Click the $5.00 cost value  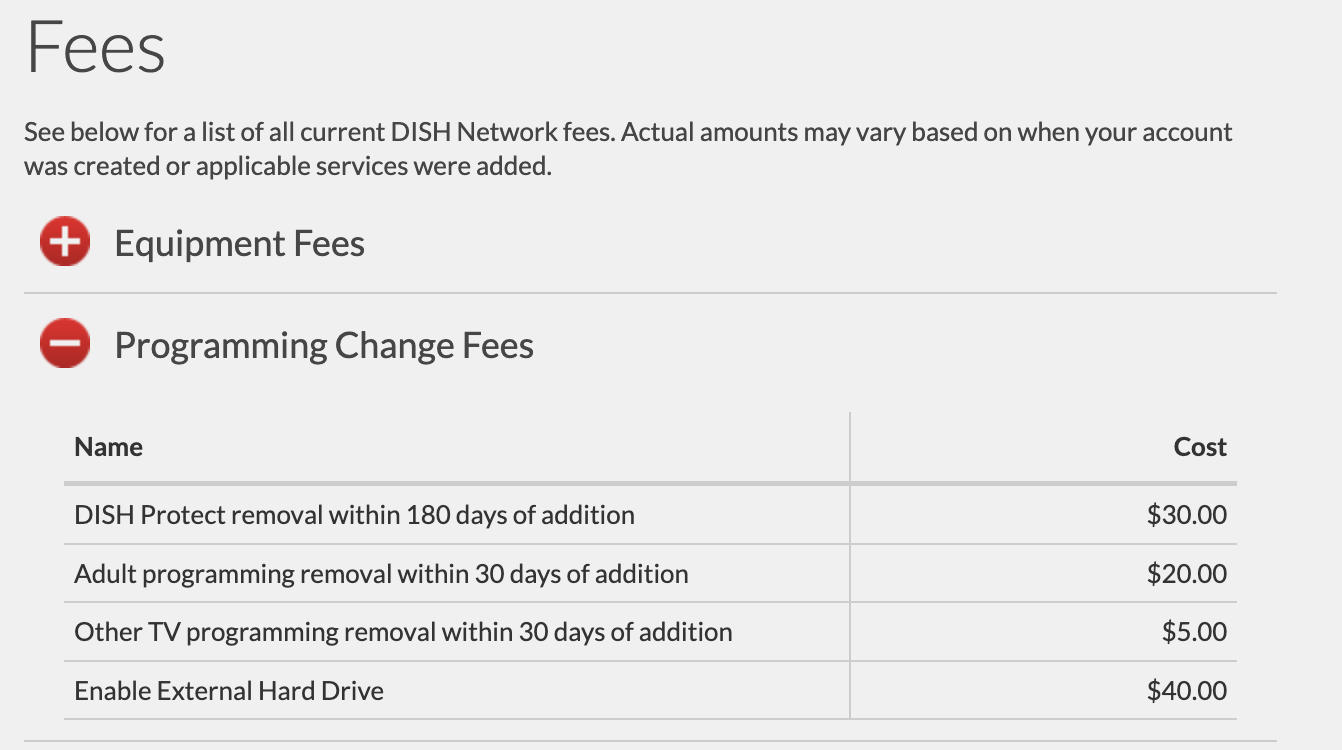(1194, 632)
